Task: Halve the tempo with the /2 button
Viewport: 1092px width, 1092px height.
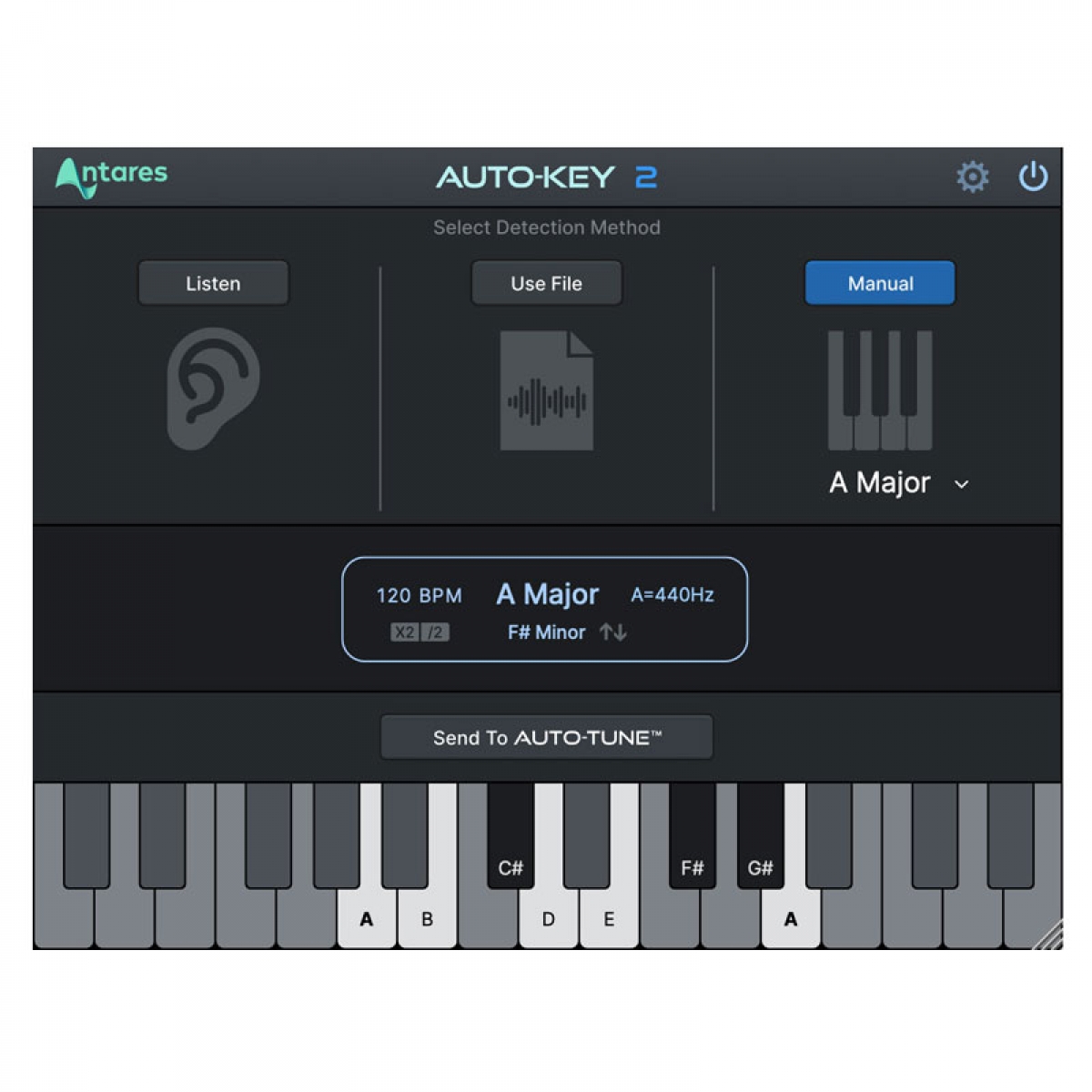Action: tap(435, 632)
